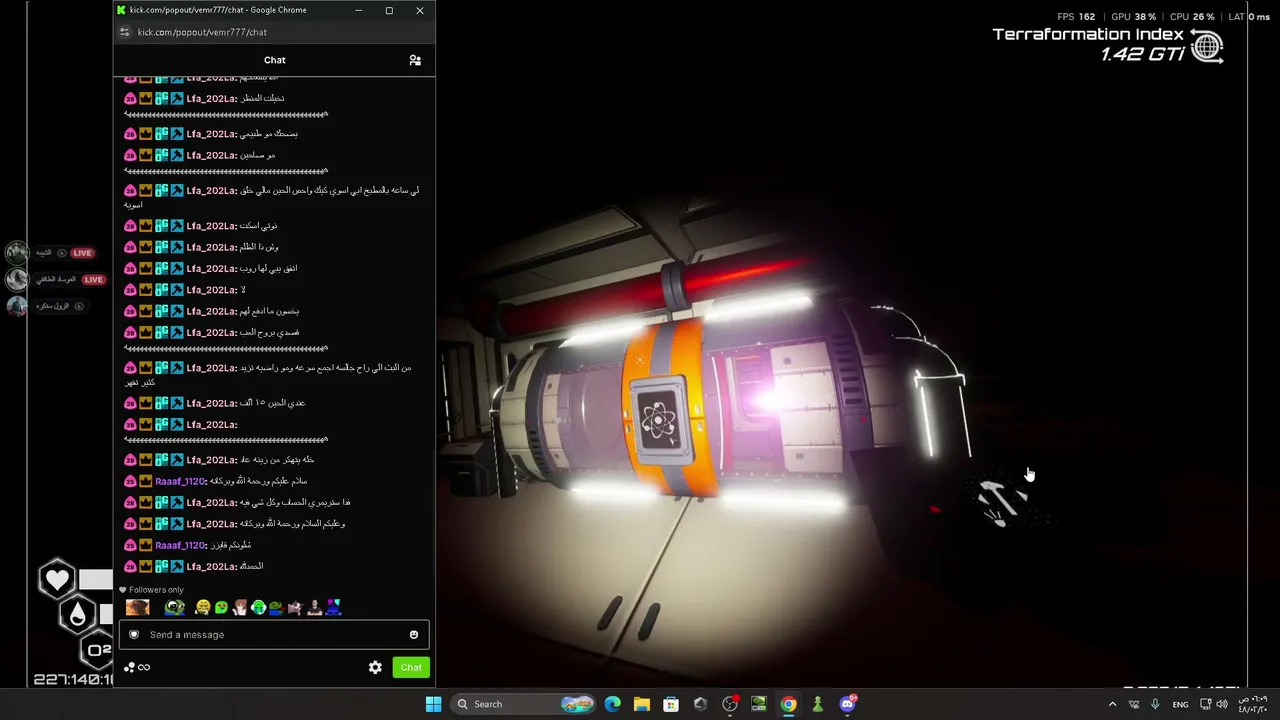
Task: Click the Kick favicon in the title bar
Action: pyautogui.click(x=122, y=10)
